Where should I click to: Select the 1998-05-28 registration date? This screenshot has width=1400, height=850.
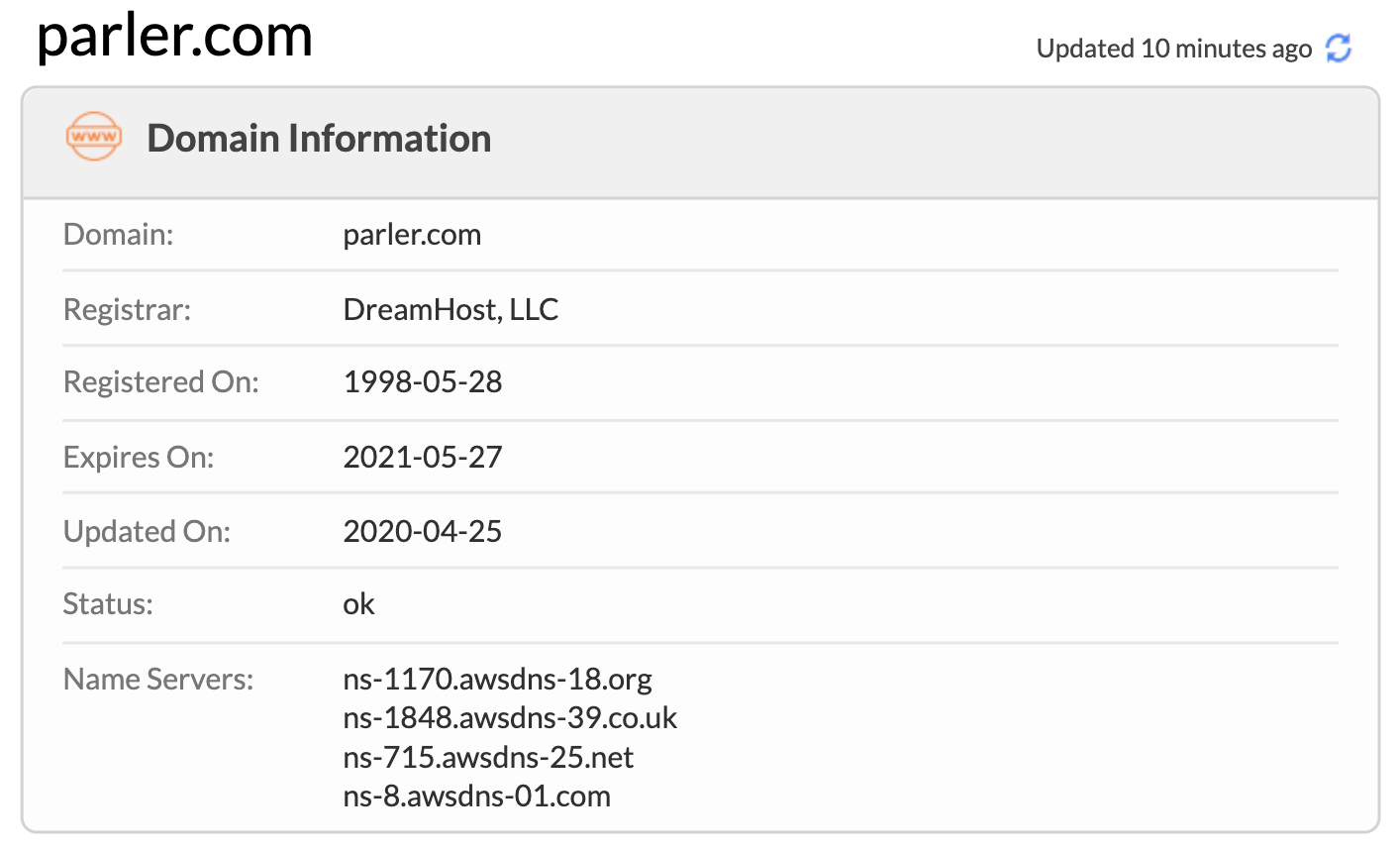point(423,382)
